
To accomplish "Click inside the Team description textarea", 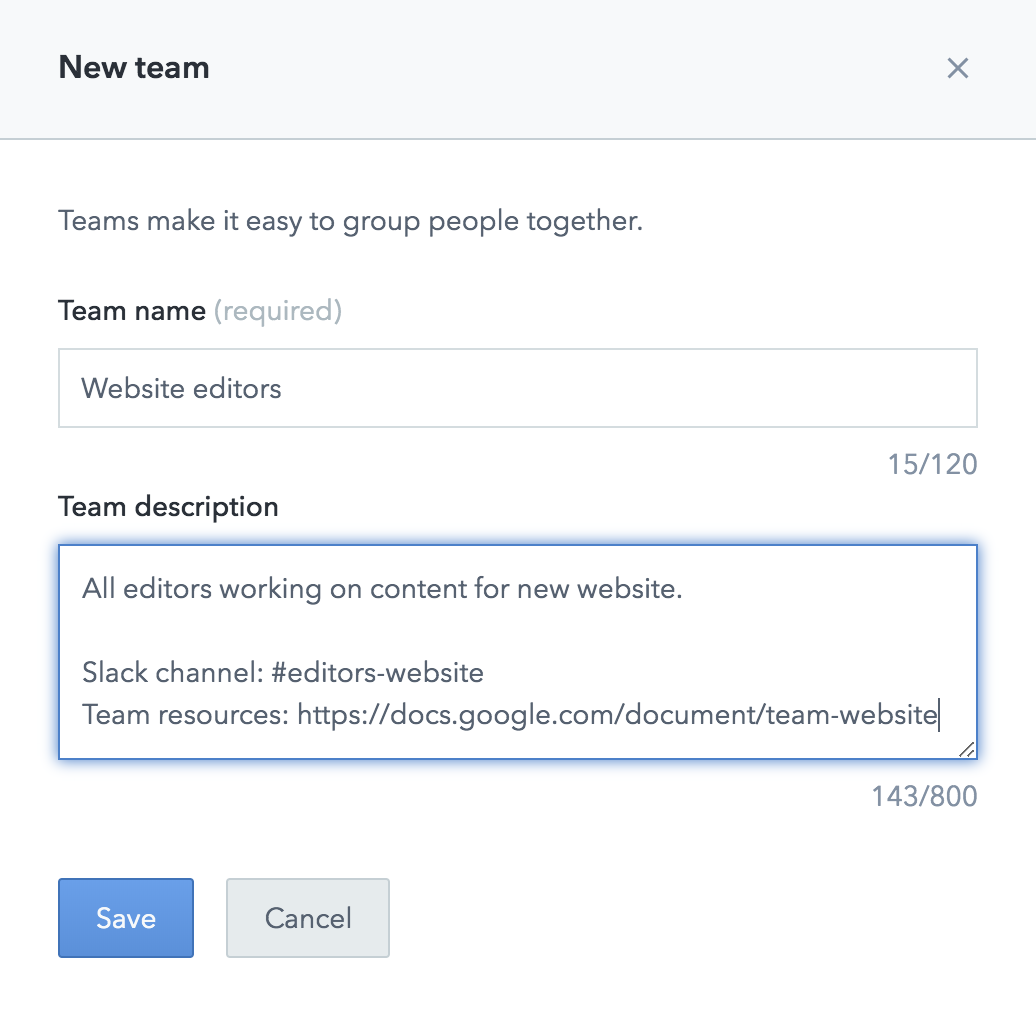I will point(517,652).
